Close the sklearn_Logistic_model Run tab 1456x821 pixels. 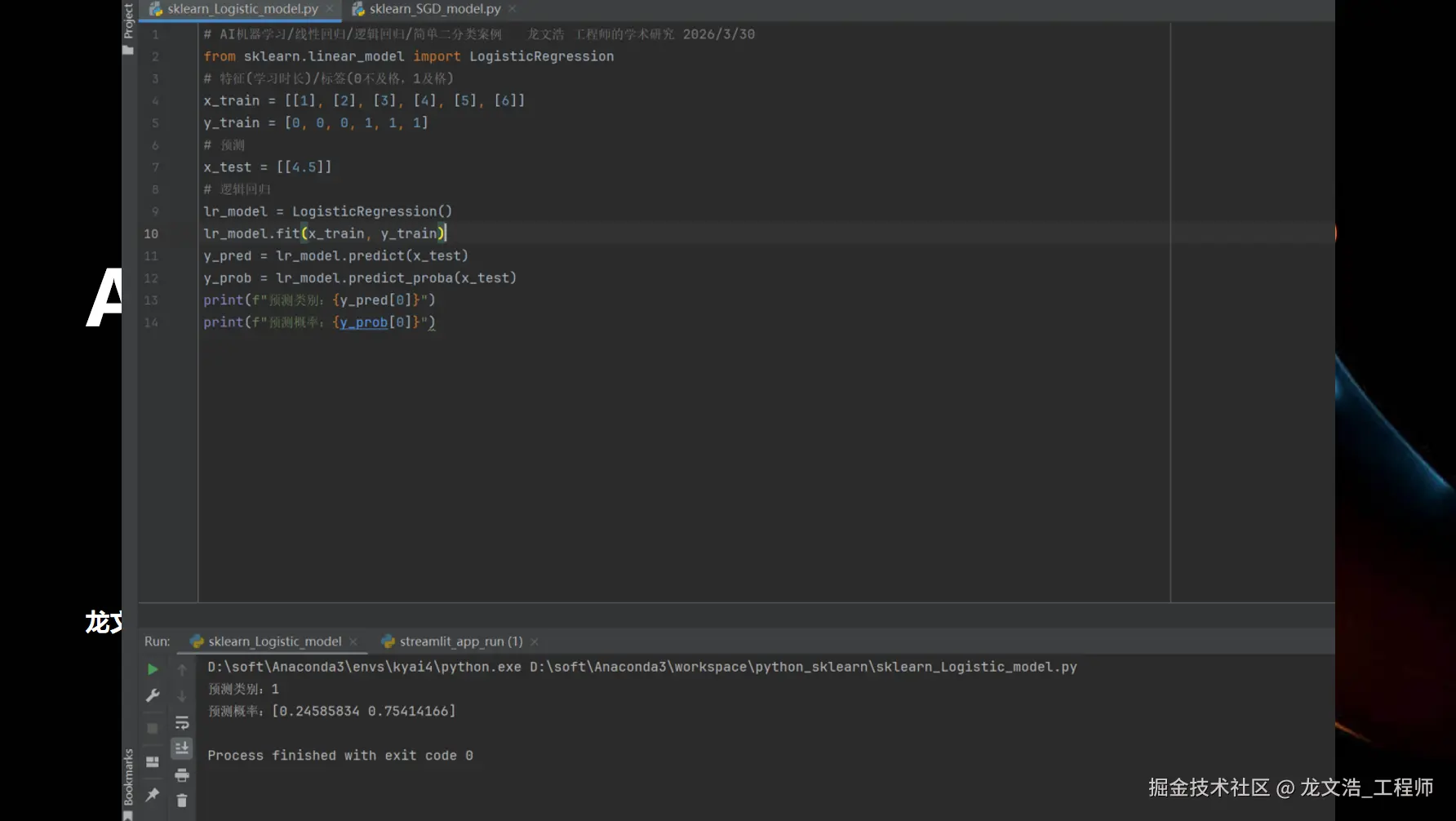tap(353, 641)
